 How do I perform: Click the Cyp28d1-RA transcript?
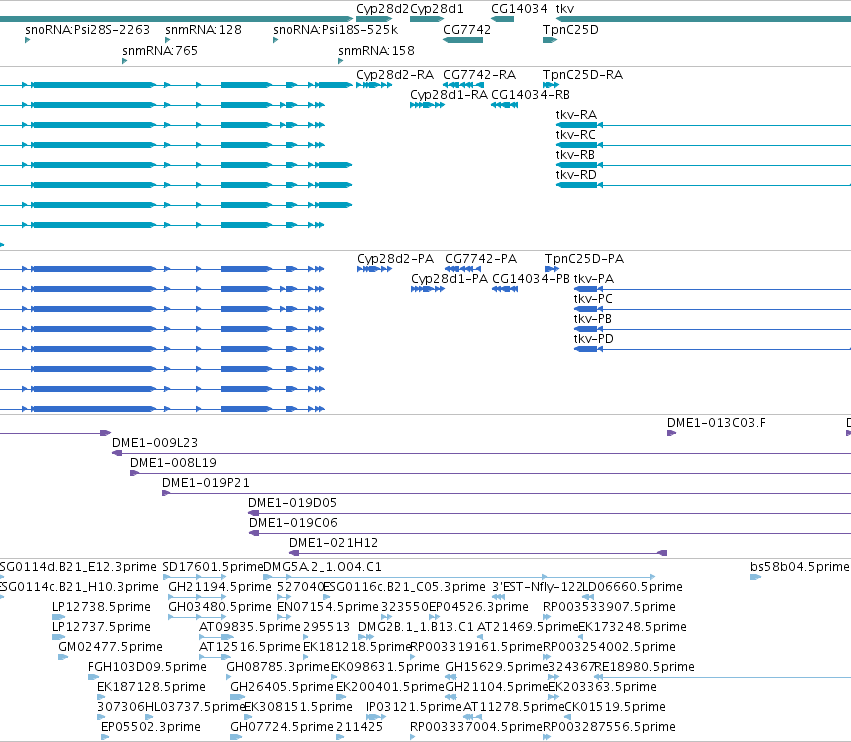(x=427, y=105)
